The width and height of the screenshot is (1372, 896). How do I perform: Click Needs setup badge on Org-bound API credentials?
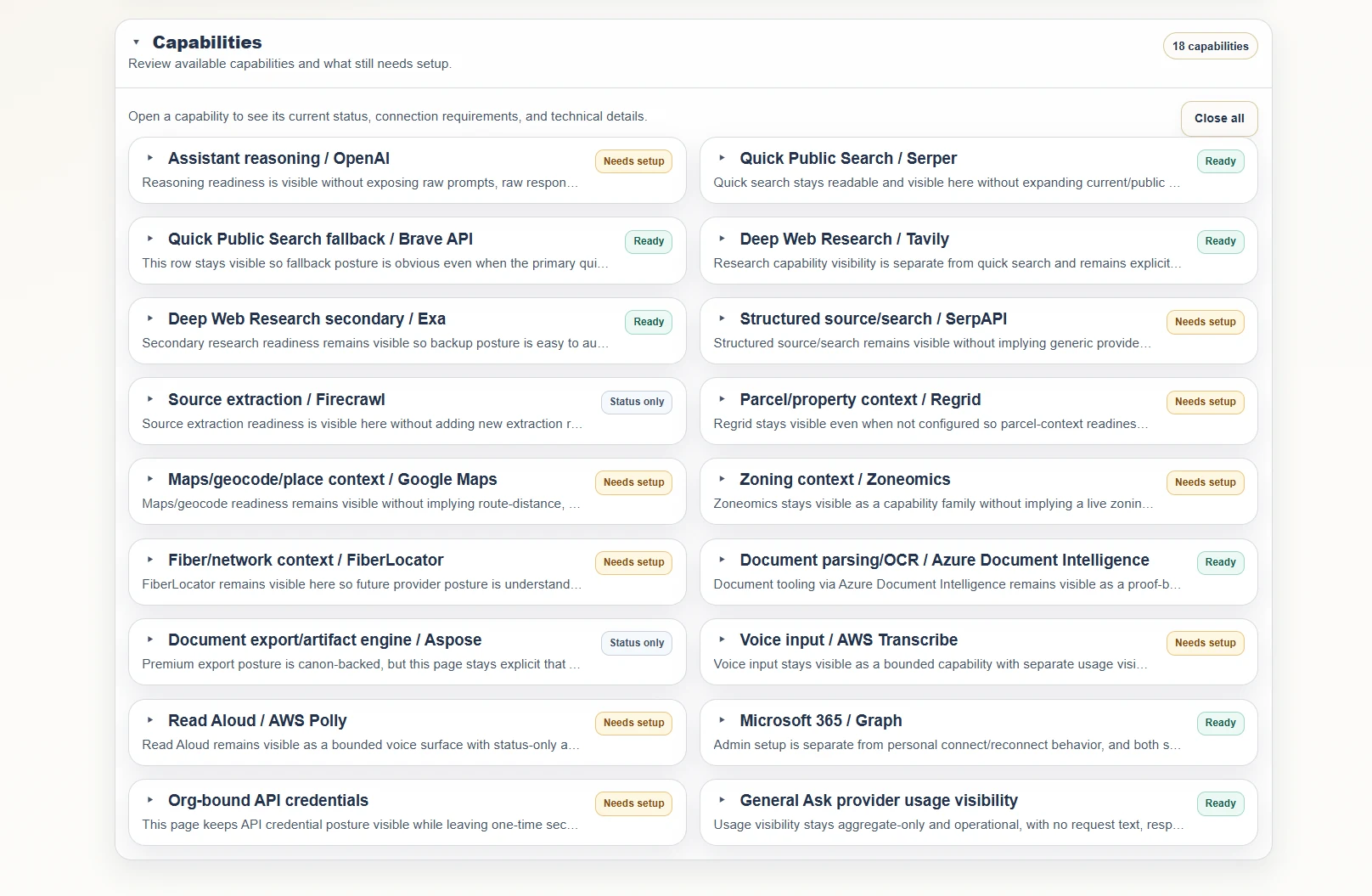633,803
